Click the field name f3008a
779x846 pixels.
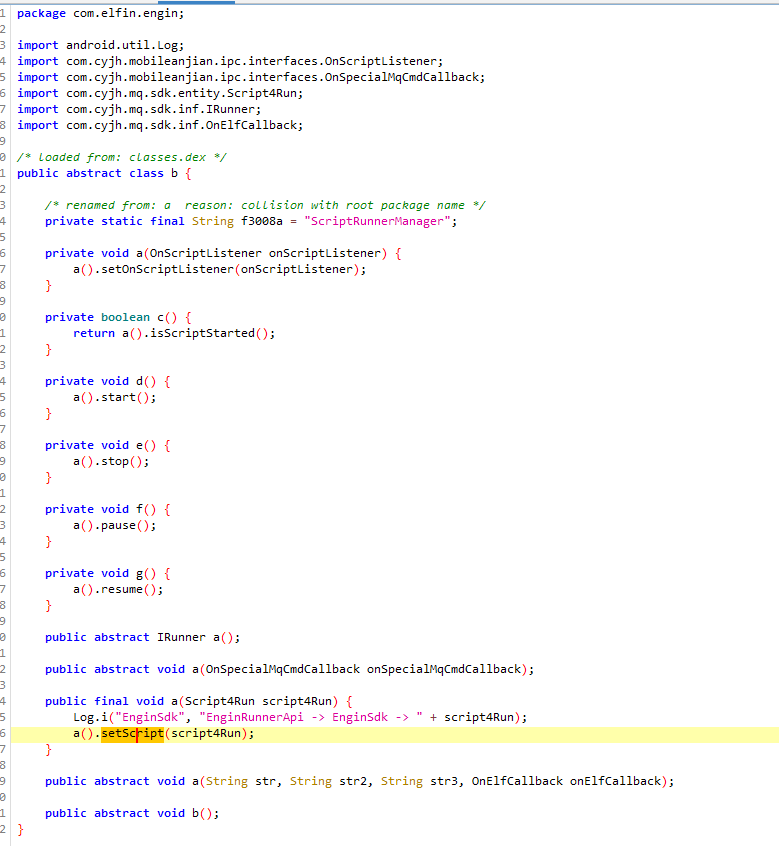(x=262, y=221)
